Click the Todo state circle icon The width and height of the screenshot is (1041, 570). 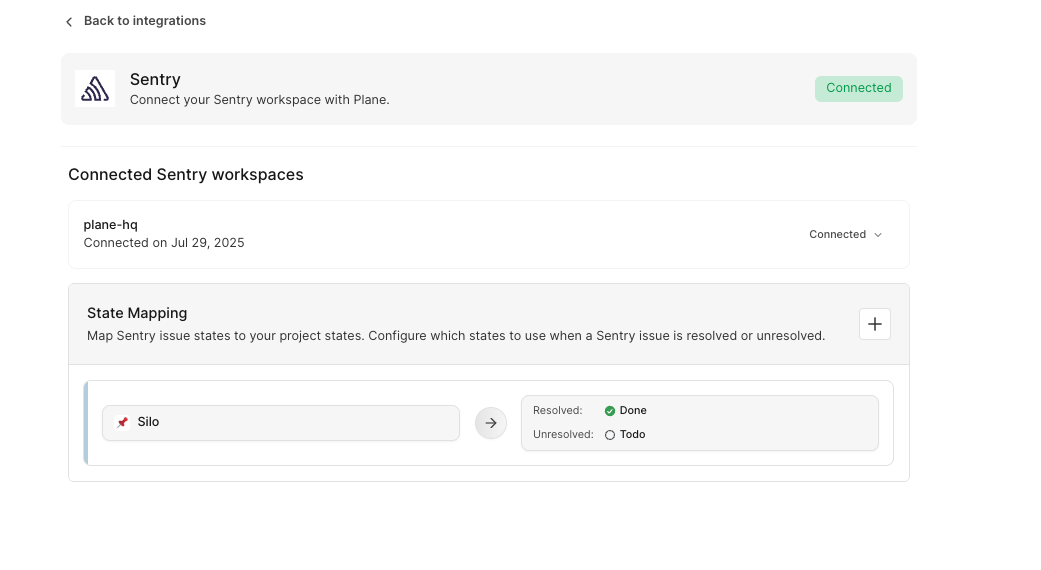coord(609,435)
